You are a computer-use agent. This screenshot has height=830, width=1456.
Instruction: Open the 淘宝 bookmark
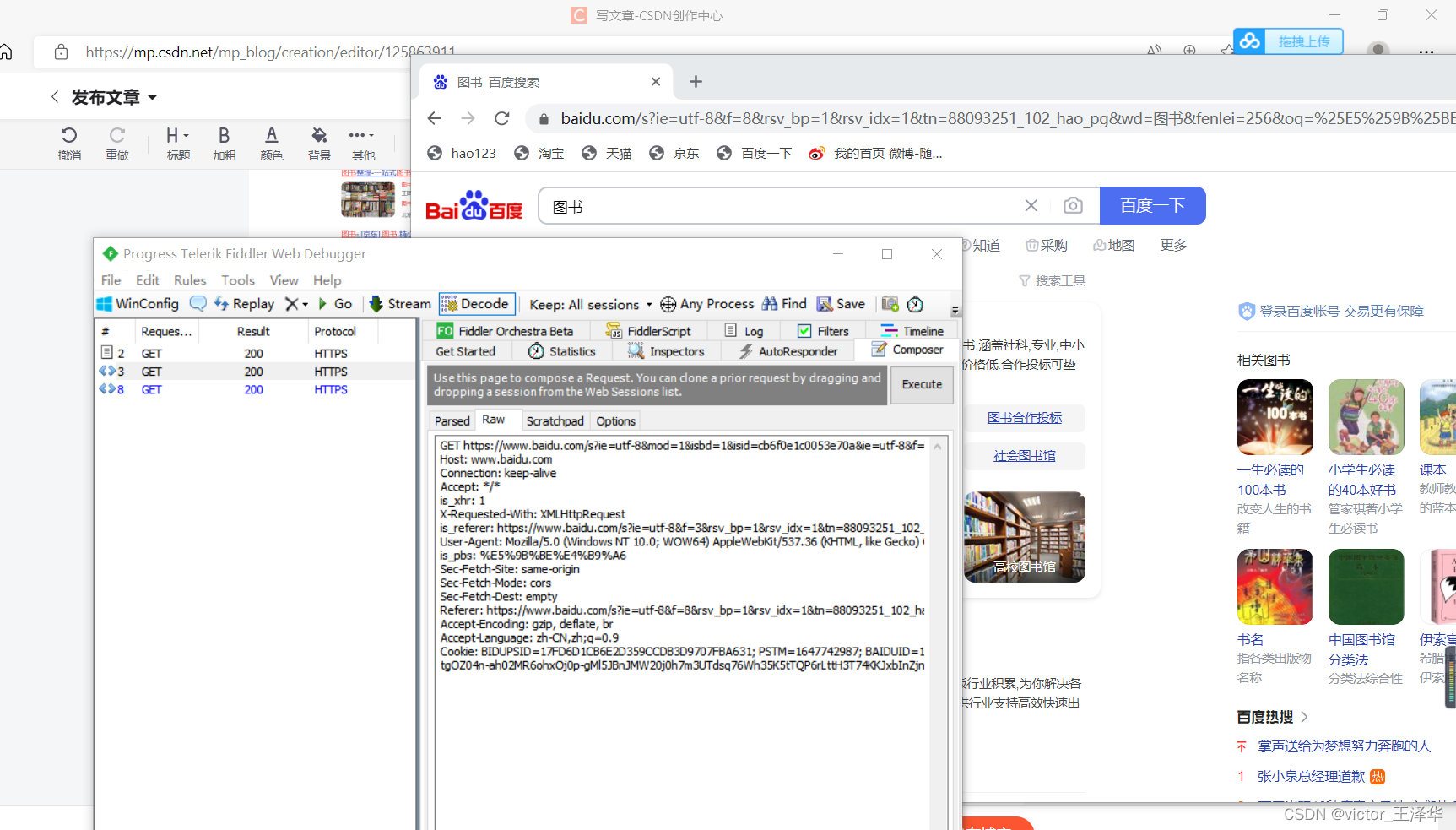539,153
